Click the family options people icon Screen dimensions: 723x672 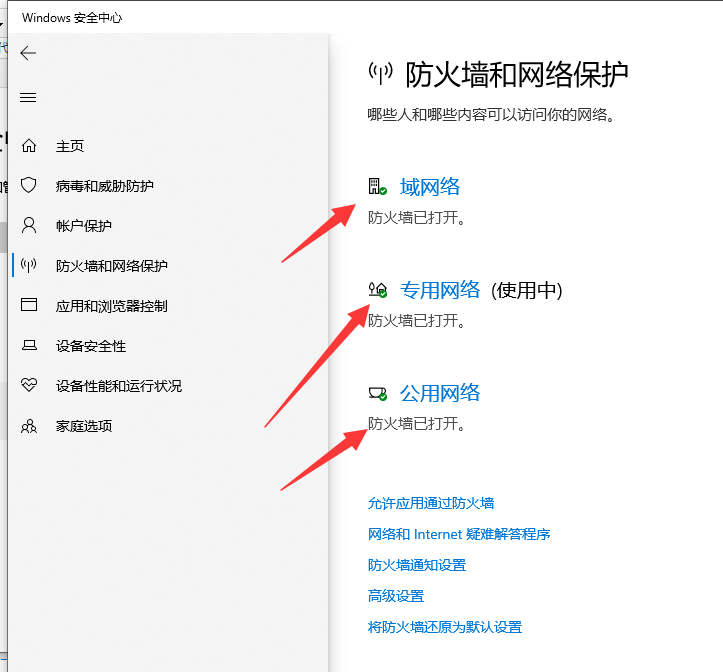[29, 426]
